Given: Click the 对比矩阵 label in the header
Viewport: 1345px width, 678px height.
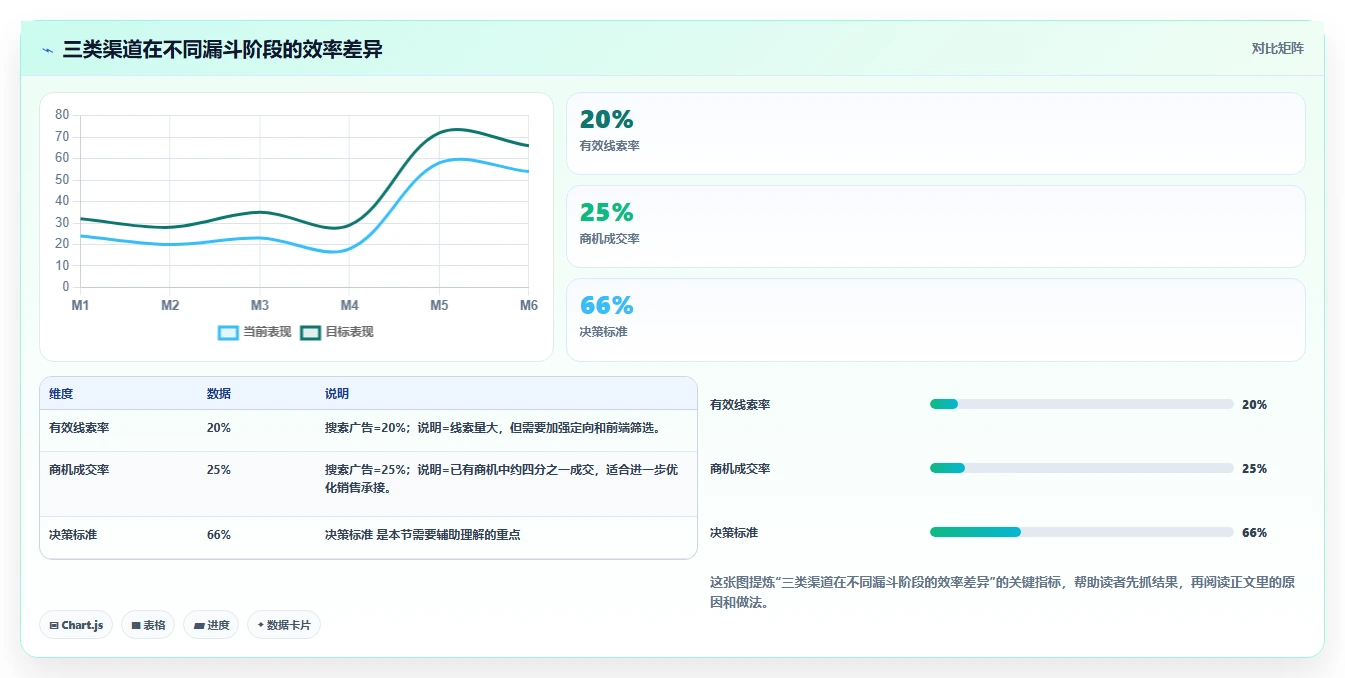Looking at the screenshot, I should (1277, 48).
